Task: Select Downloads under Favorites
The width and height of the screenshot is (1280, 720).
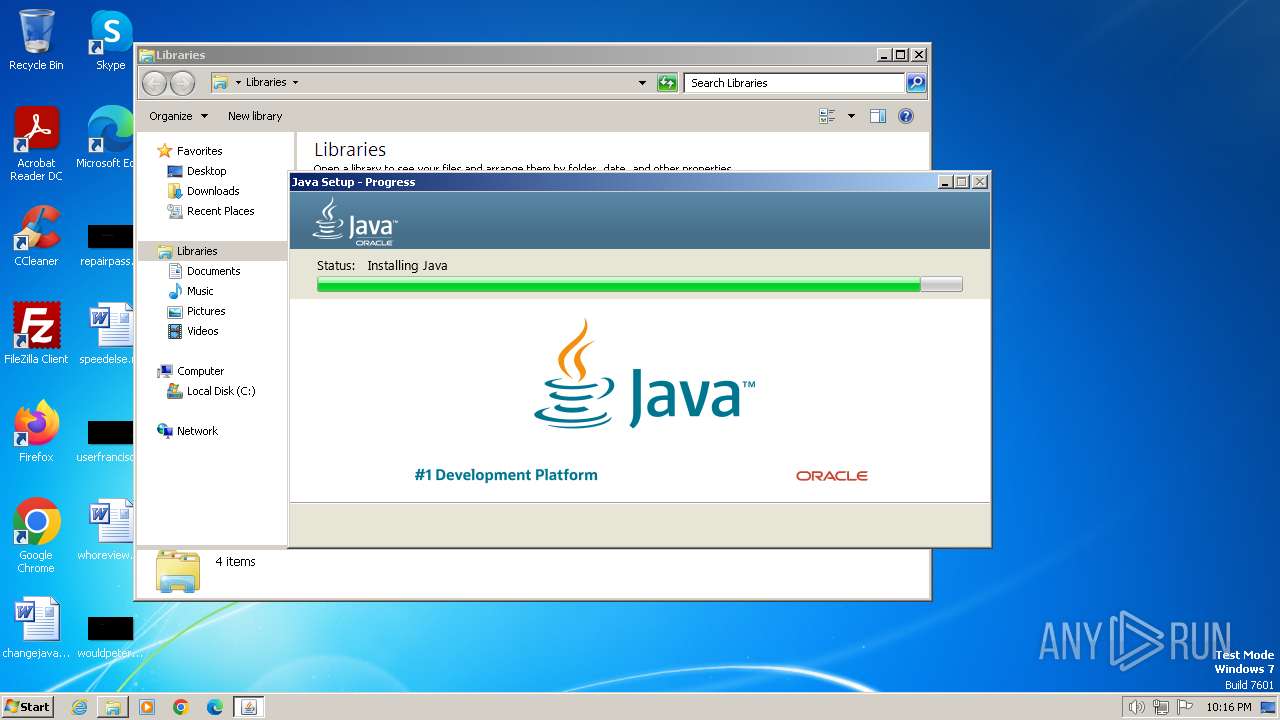Action: pyautogui.click(x=213, y=191)
